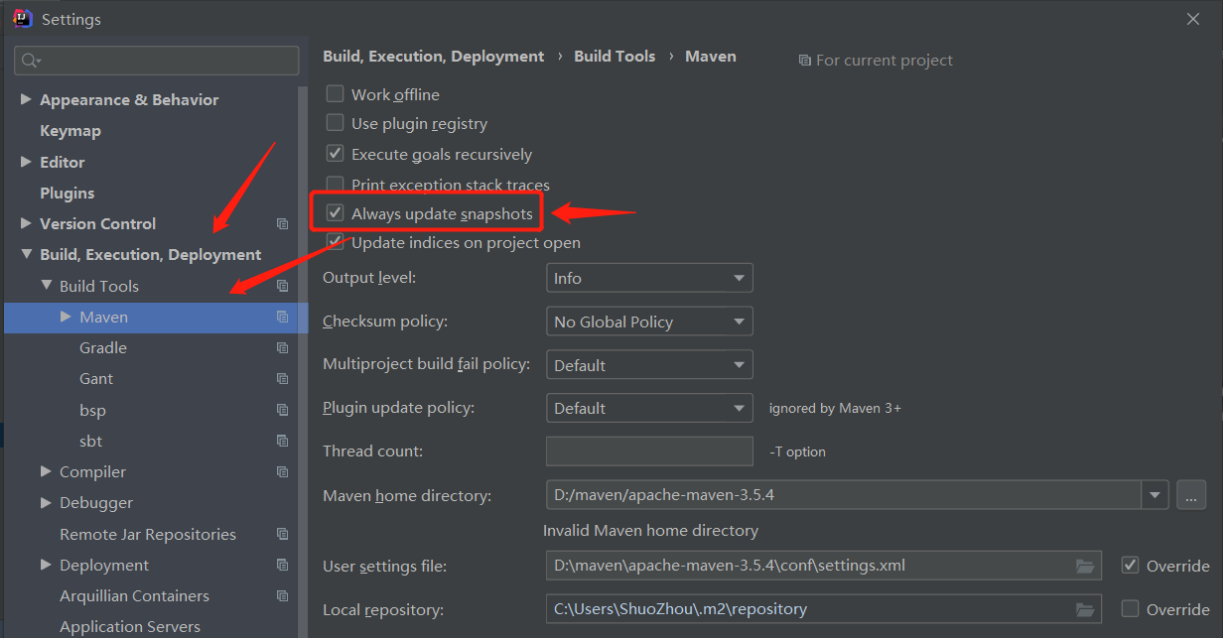Click project-level icon next to Arquillian Containers
The image size is (1224, 638).
282,596
